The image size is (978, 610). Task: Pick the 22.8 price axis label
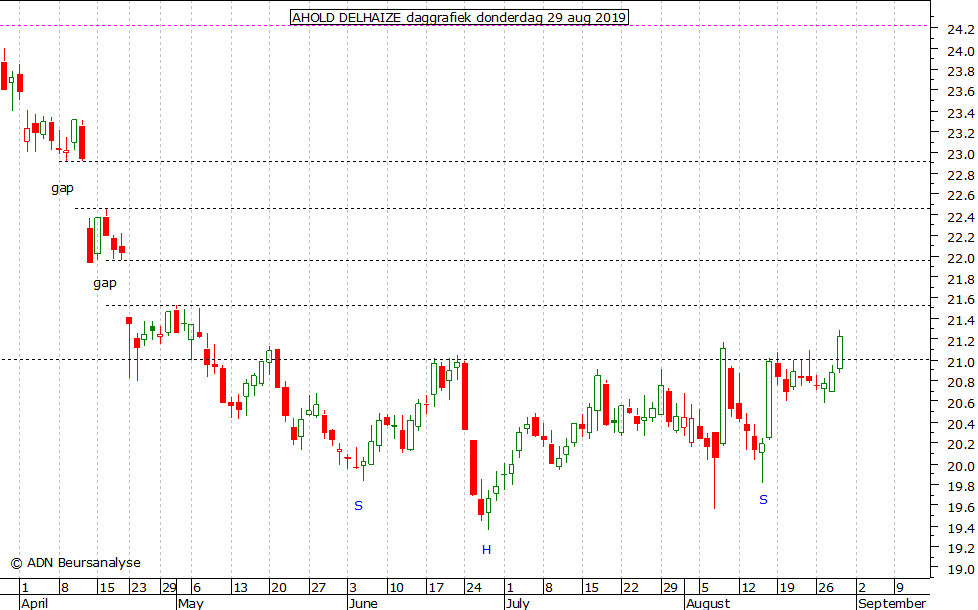961,176
